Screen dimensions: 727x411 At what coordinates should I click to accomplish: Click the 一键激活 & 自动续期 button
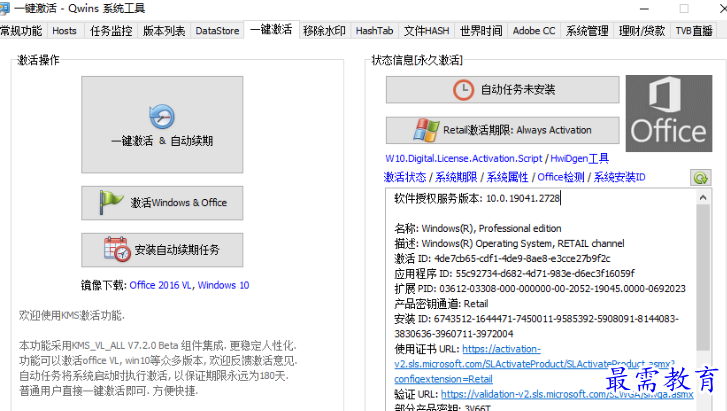(162, 125)
